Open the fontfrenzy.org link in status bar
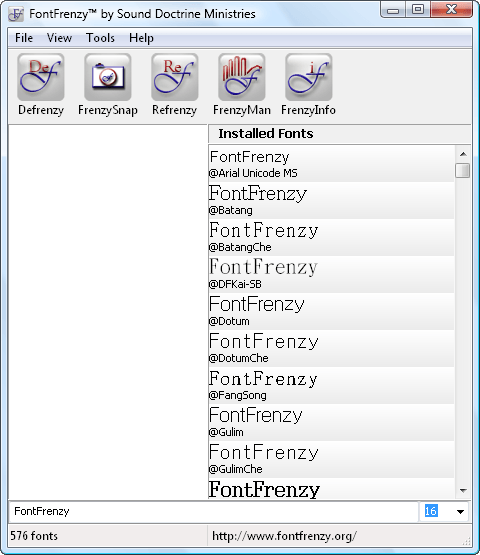Screen dimensions: 480x555 point(284,536)
